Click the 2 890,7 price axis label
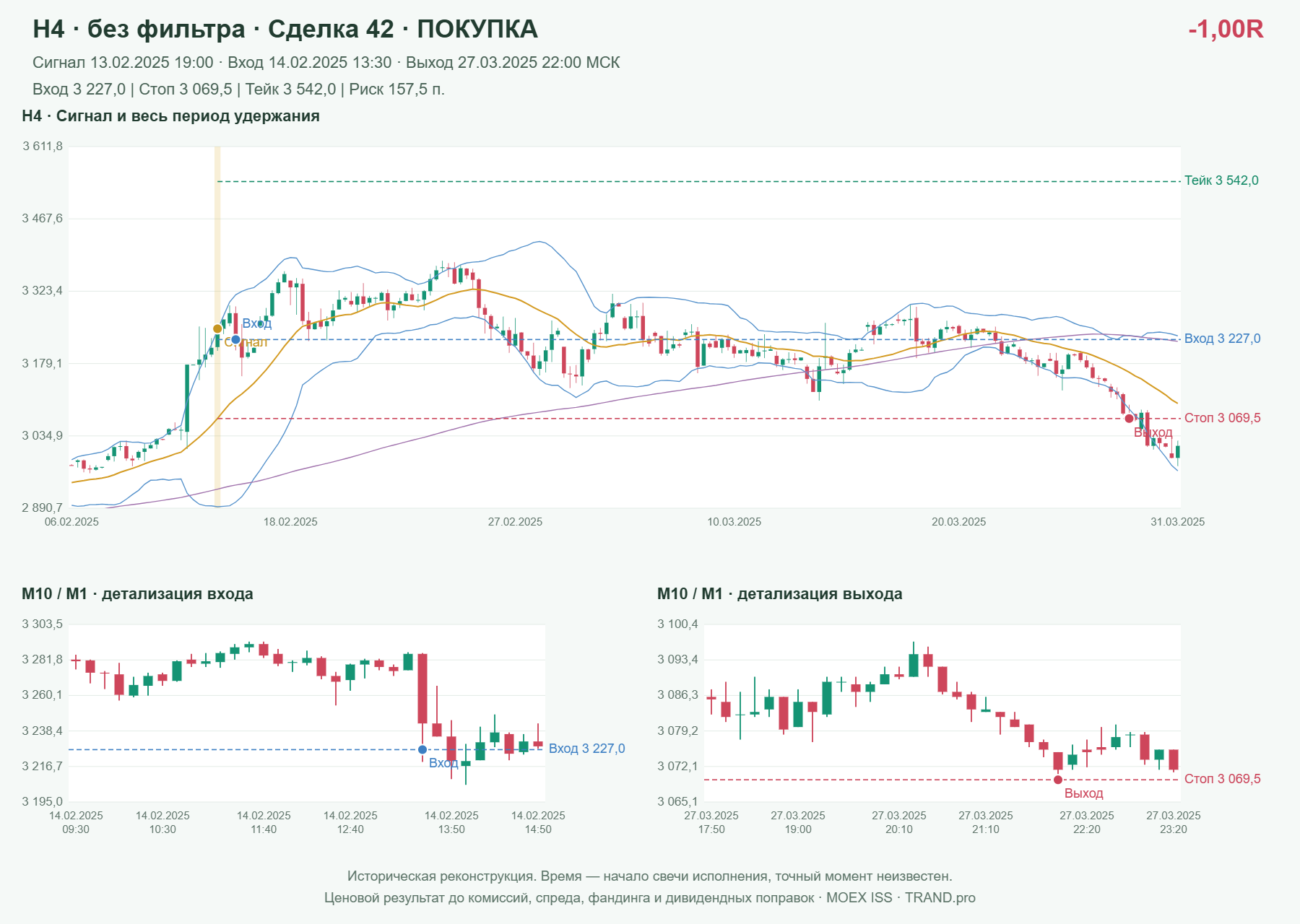Screen dimensions: 1300x924 [x=43, y=508]
